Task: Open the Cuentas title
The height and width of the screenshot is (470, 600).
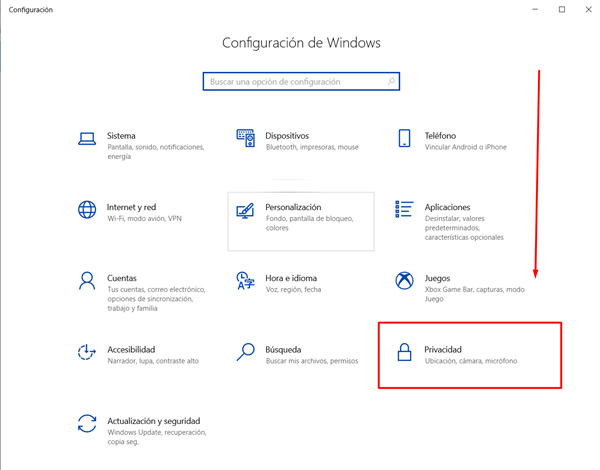Action: 122,278
